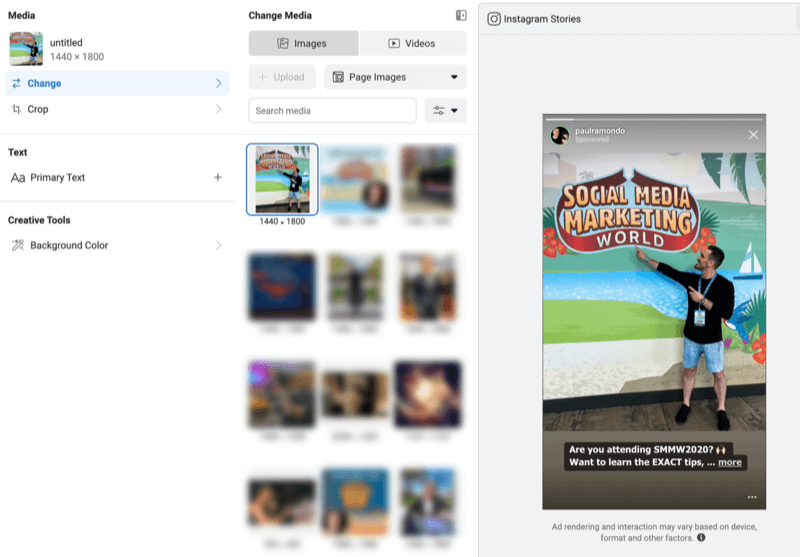
Task: Click the panel collapse icon beside Change Media
Action: 461,15
